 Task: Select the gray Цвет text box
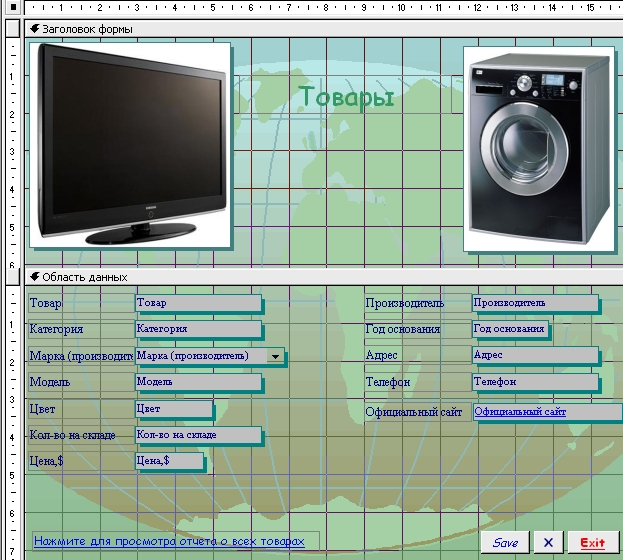point(173,408)
